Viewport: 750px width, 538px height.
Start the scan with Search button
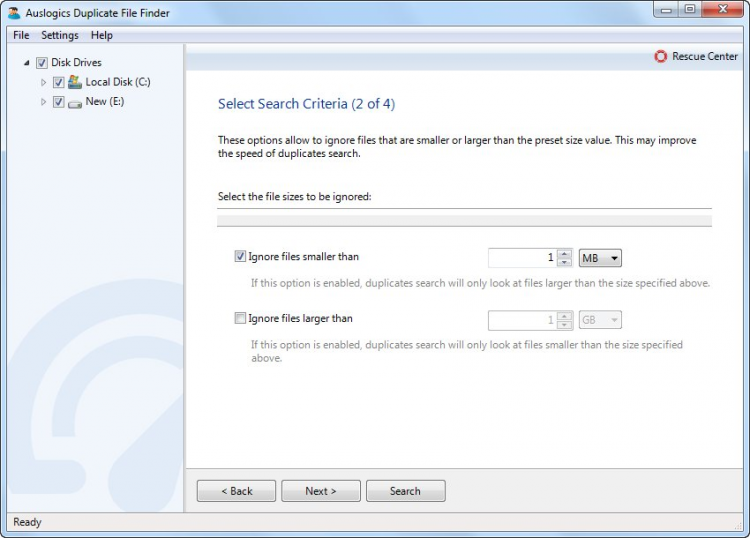click(406, 491)
